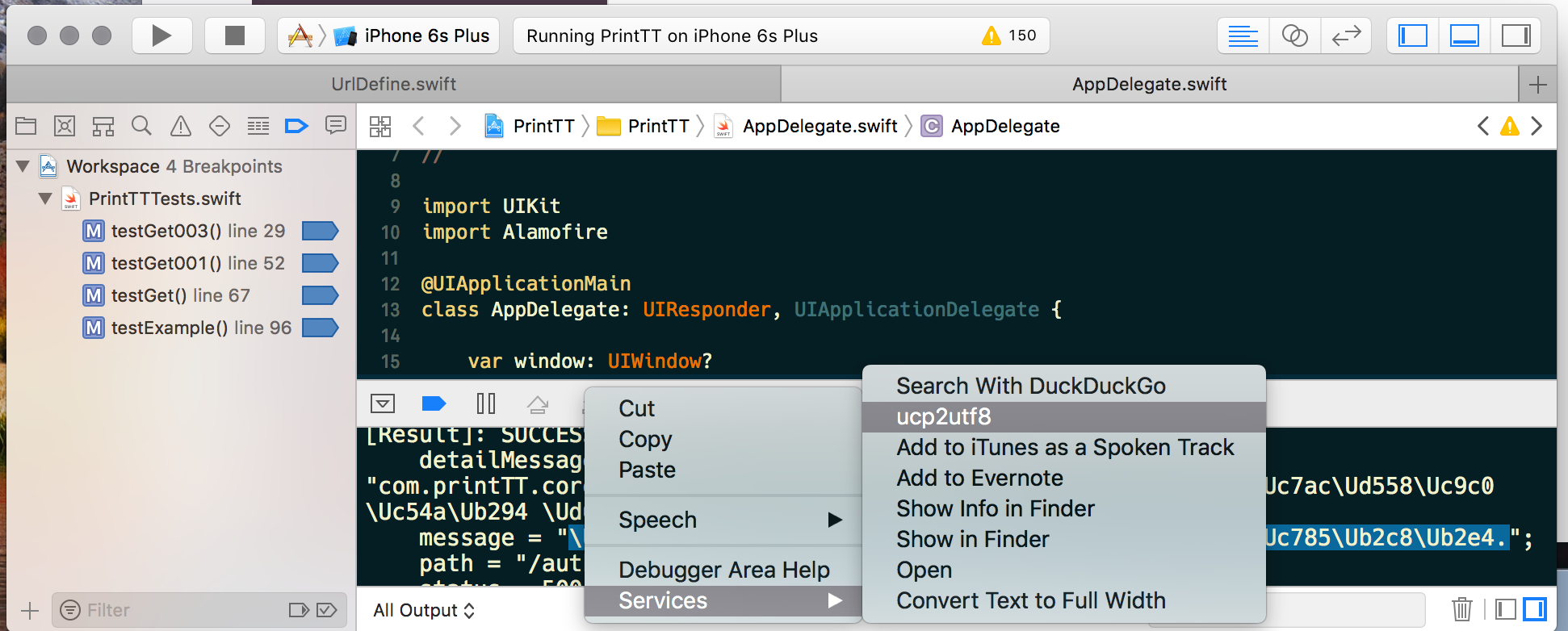Open the Project navigator folder icon
The height and width of the screenshot is (631, 1568).
click(x=26, y=126)
